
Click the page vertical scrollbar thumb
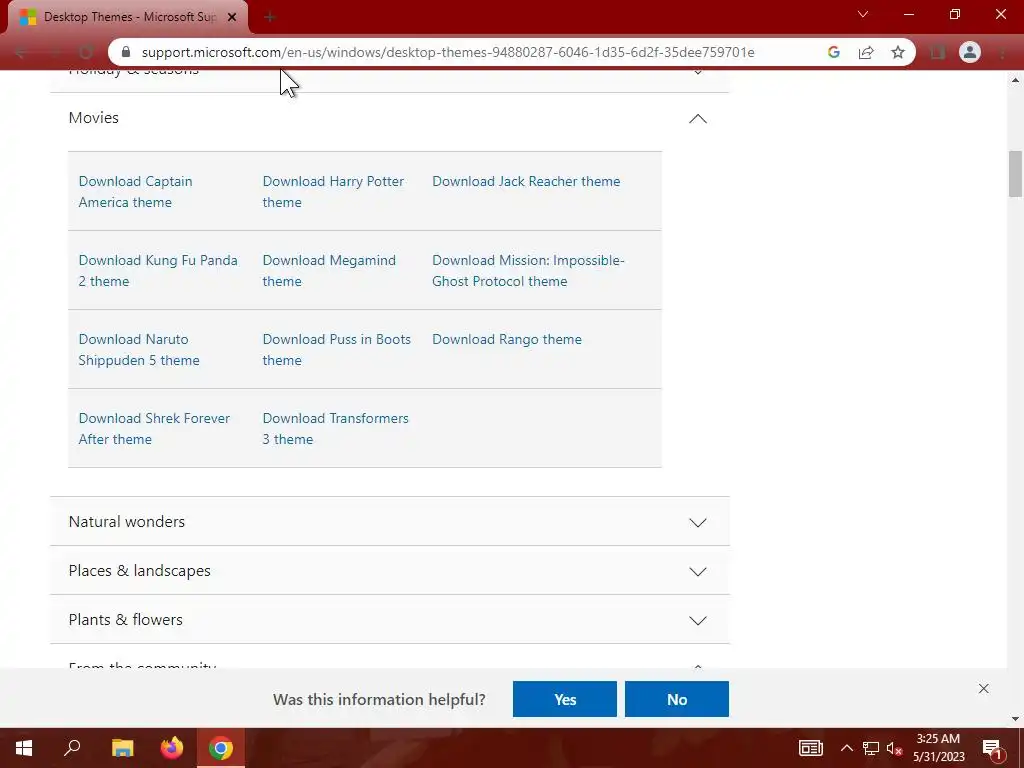tap(1015, 174)
